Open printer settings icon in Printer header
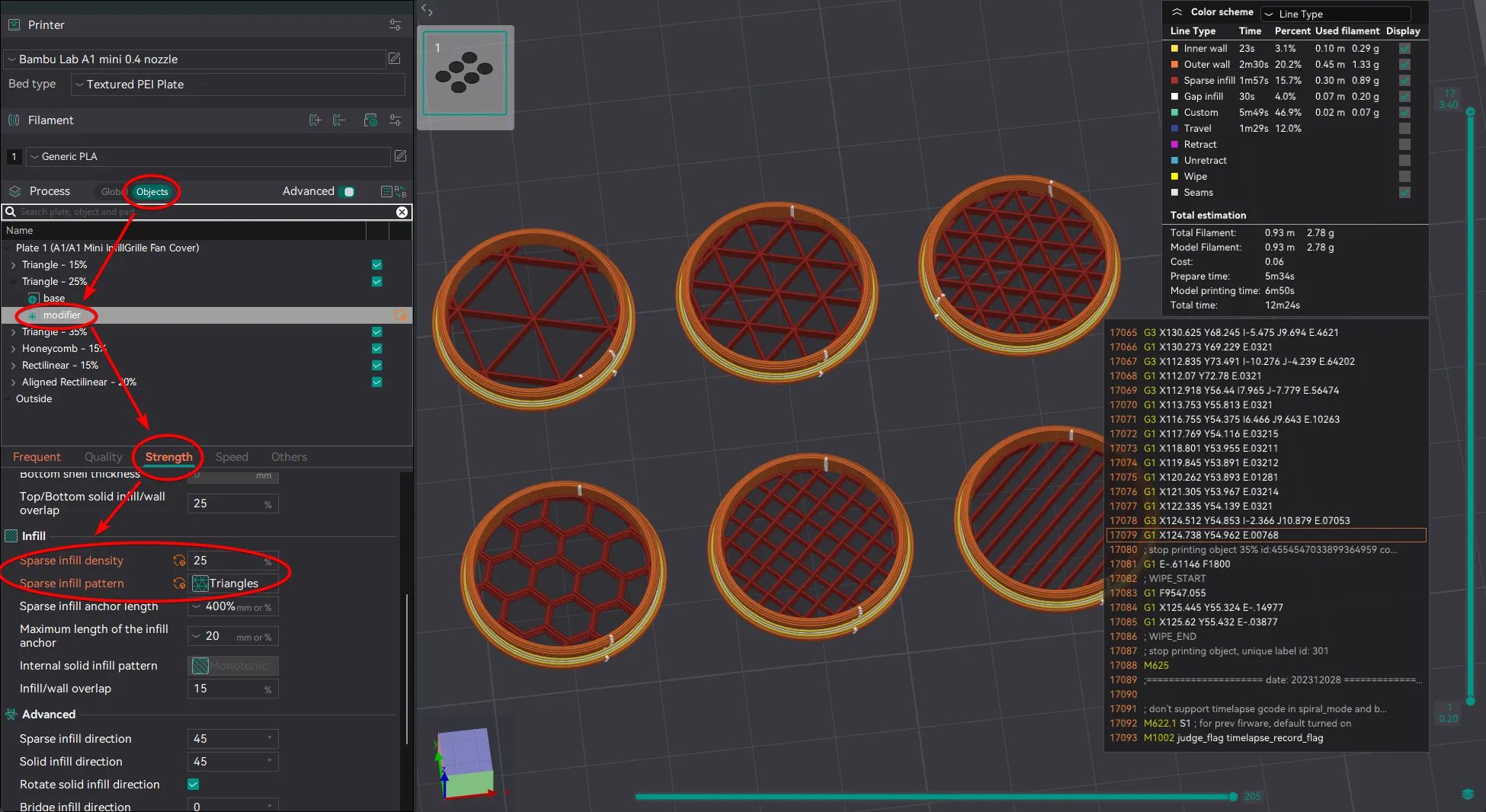 click(395, 25)
